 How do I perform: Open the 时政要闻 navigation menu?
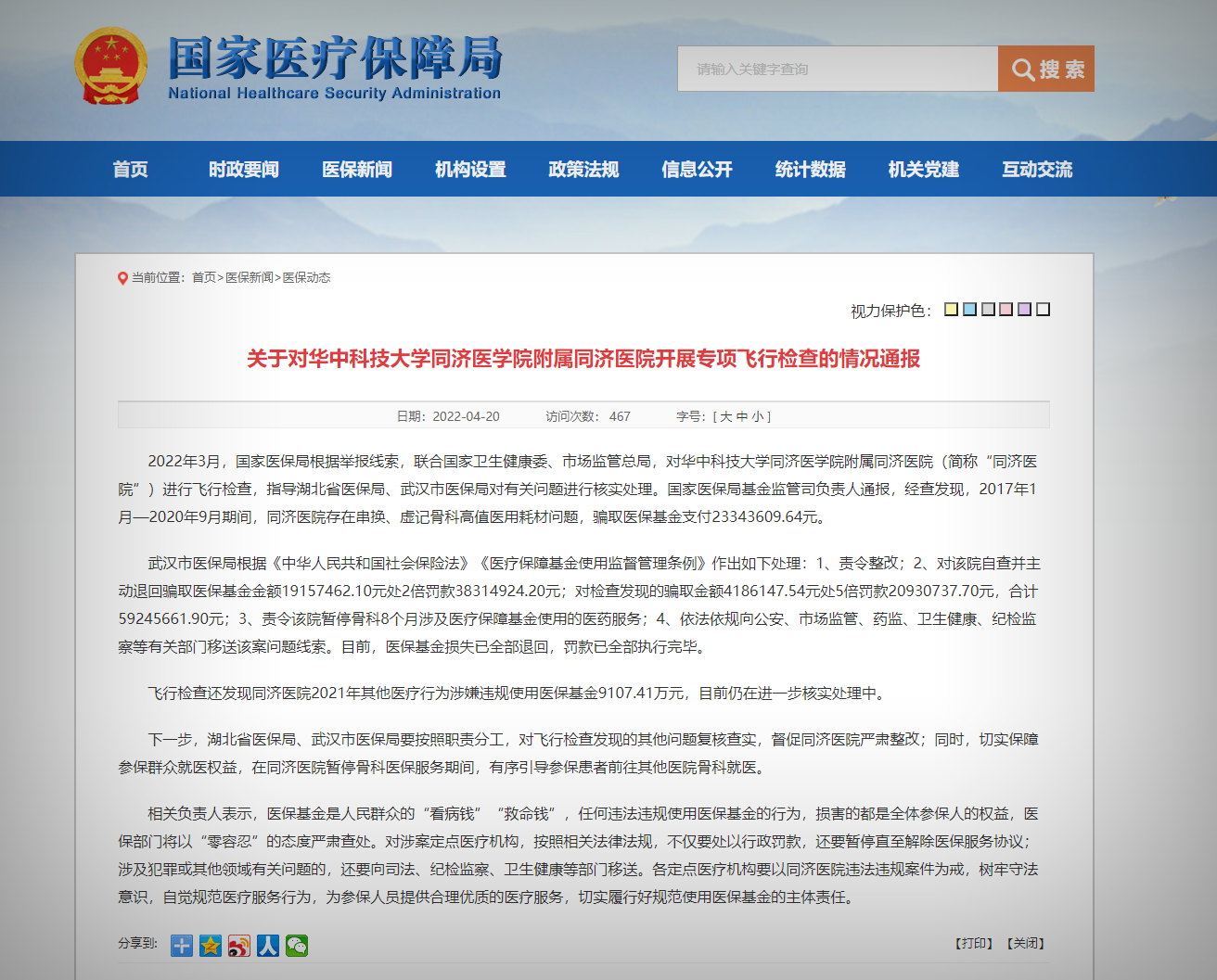pyautogui.click(x=244, y=169)
